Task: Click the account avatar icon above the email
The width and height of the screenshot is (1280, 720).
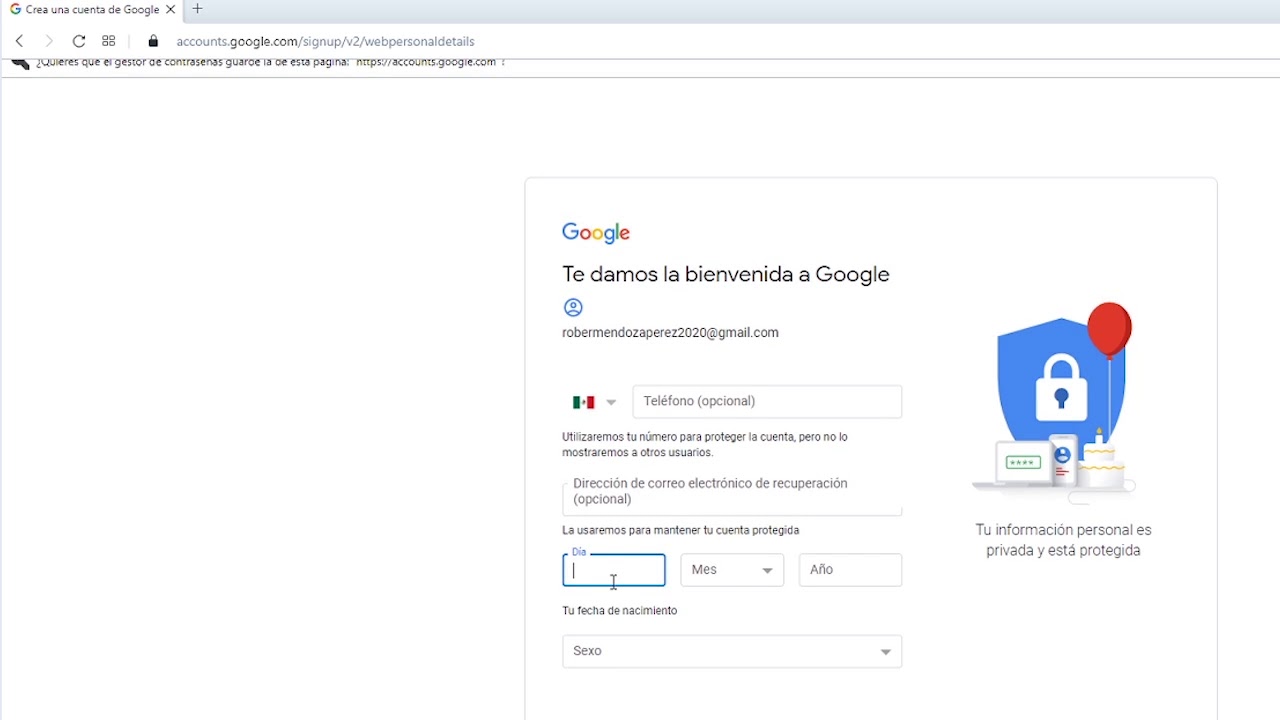Action: pos(573,307)
